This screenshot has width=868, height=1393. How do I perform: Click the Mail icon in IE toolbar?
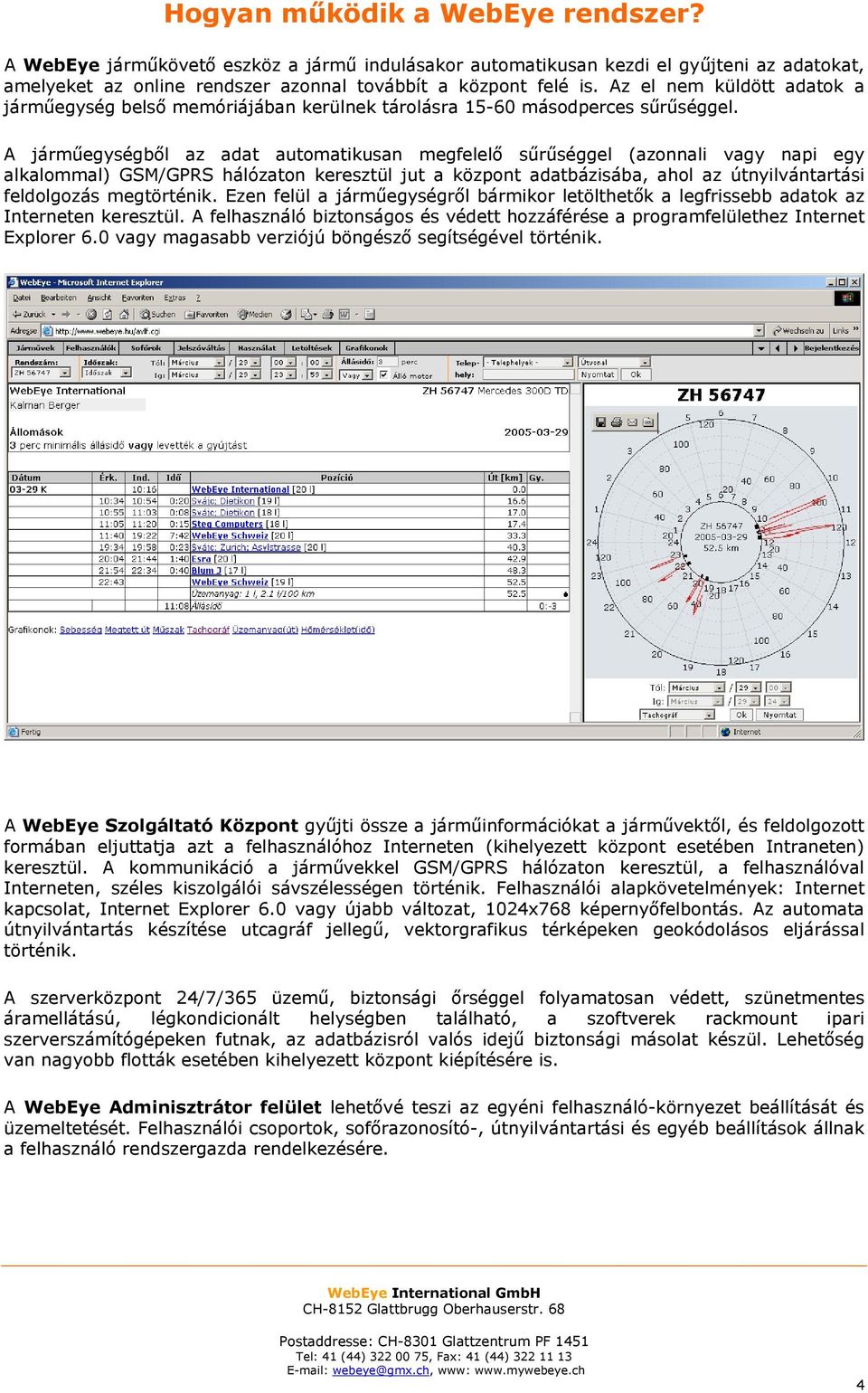click(x=307, y=314)
